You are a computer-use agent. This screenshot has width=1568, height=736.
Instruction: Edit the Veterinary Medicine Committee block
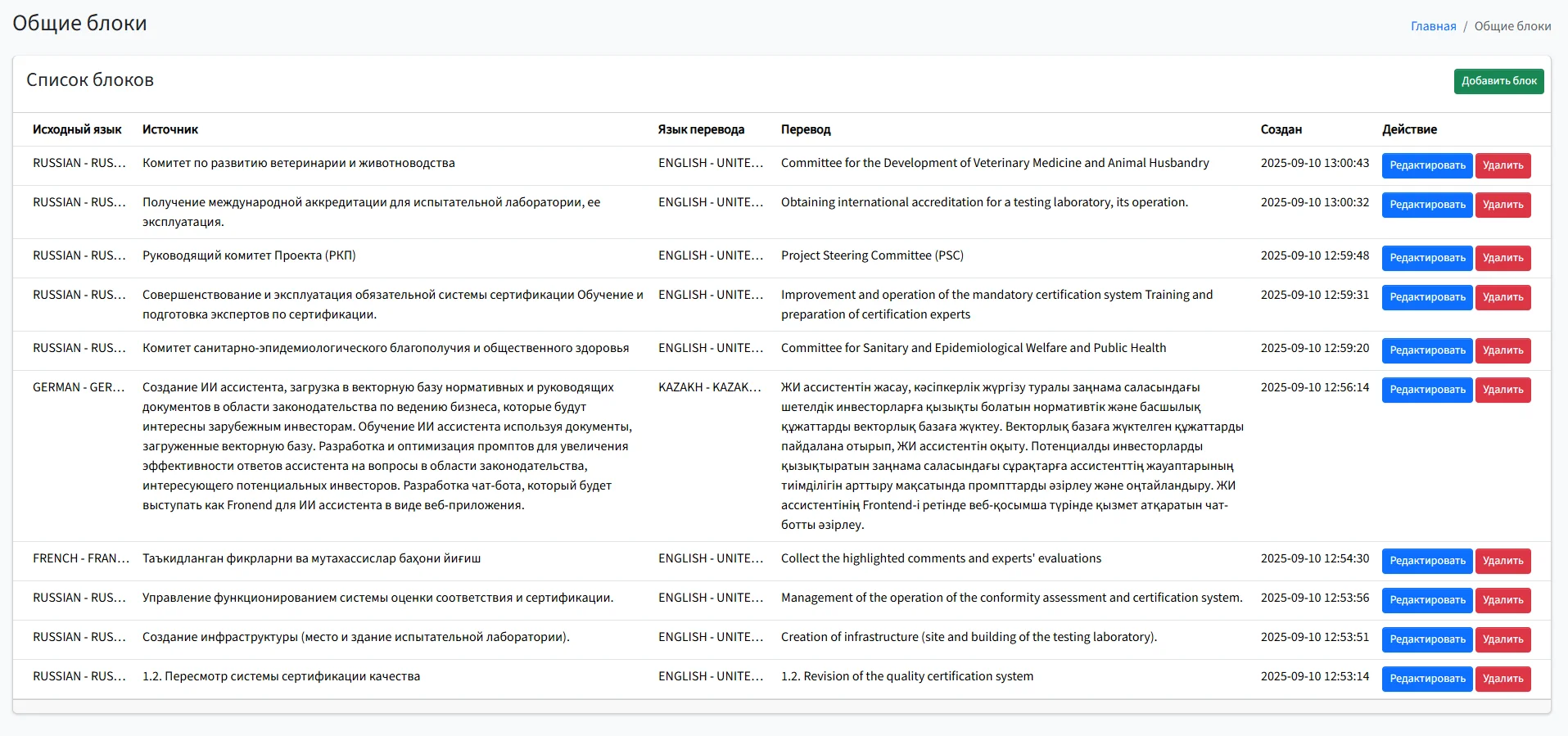click(x=1426, y=165)
